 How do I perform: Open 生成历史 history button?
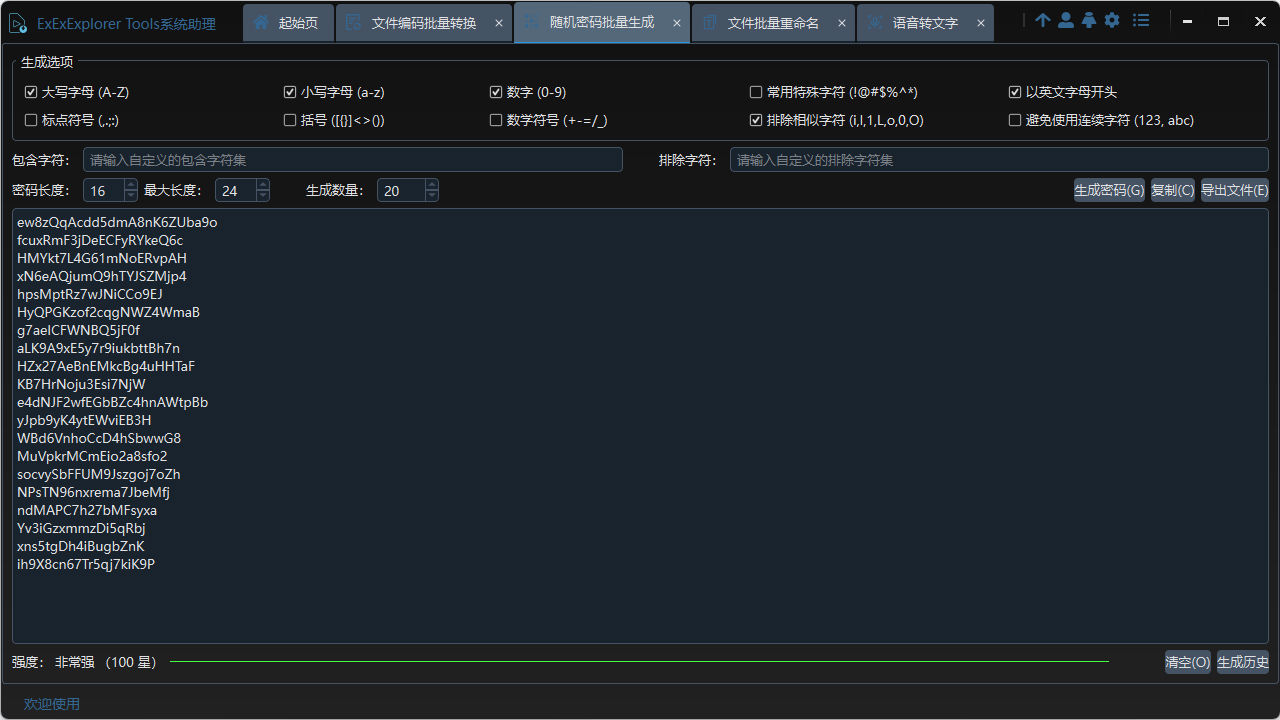[1242, 662]
